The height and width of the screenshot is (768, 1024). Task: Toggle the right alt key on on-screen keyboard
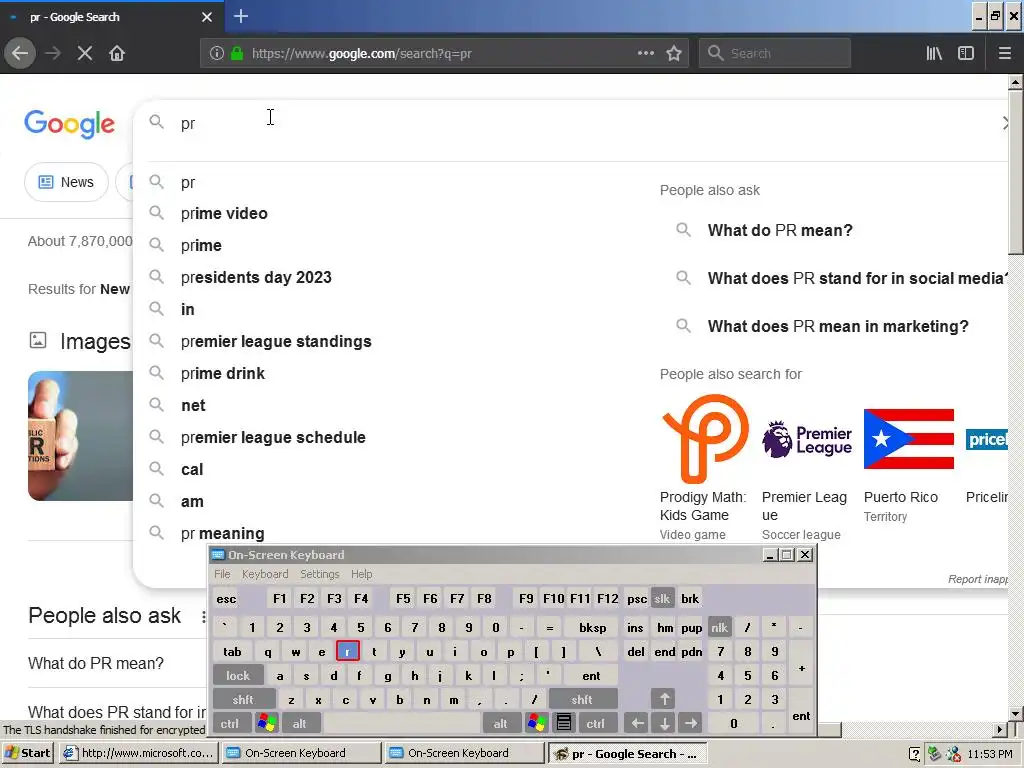click(500, 724)
